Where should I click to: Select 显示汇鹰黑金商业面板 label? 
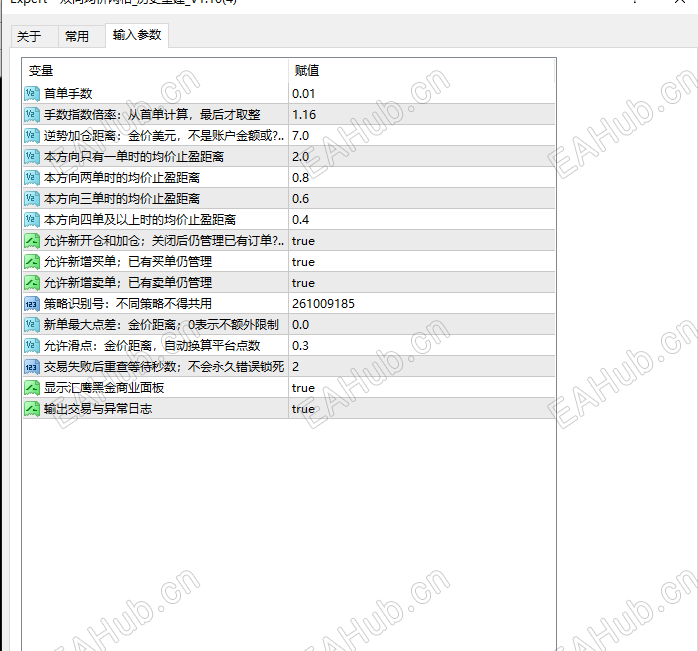click(104, 388)
